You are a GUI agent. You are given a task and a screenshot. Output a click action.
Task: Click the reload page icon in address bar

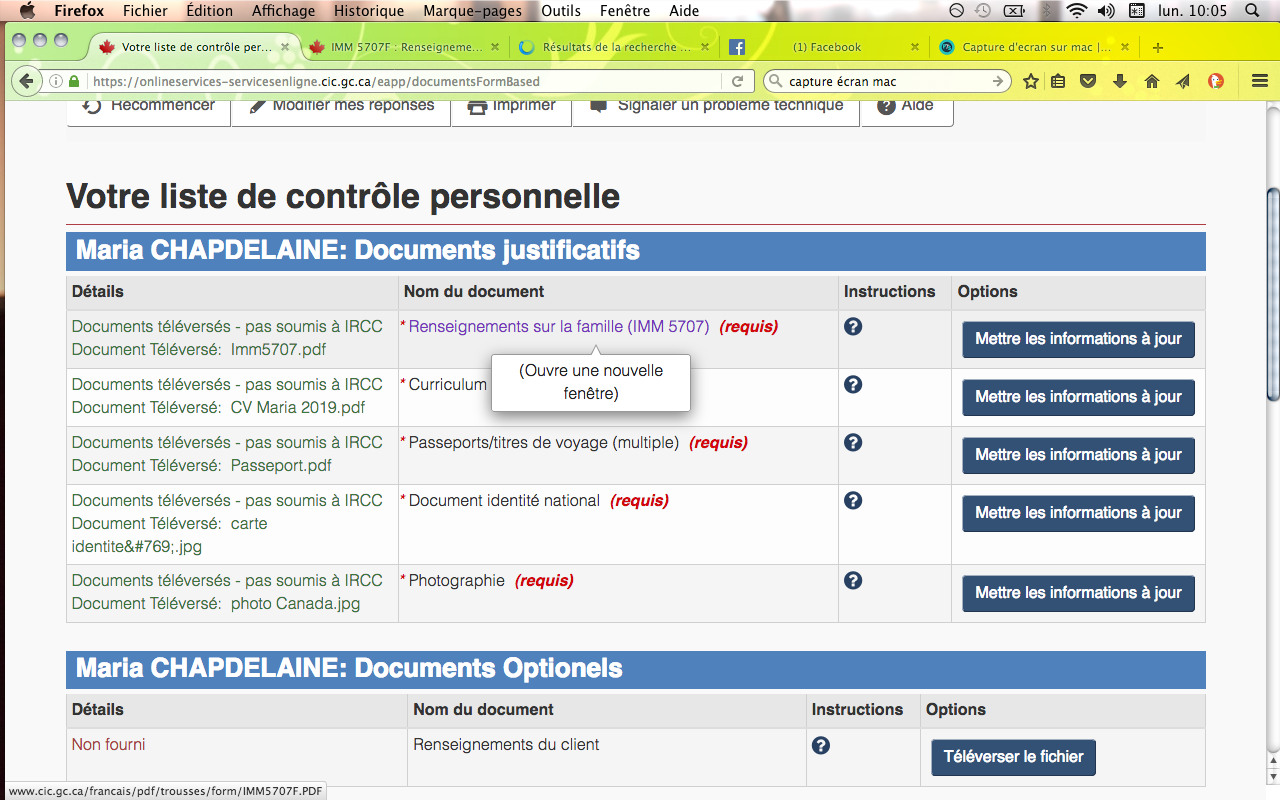coord(738,82)
